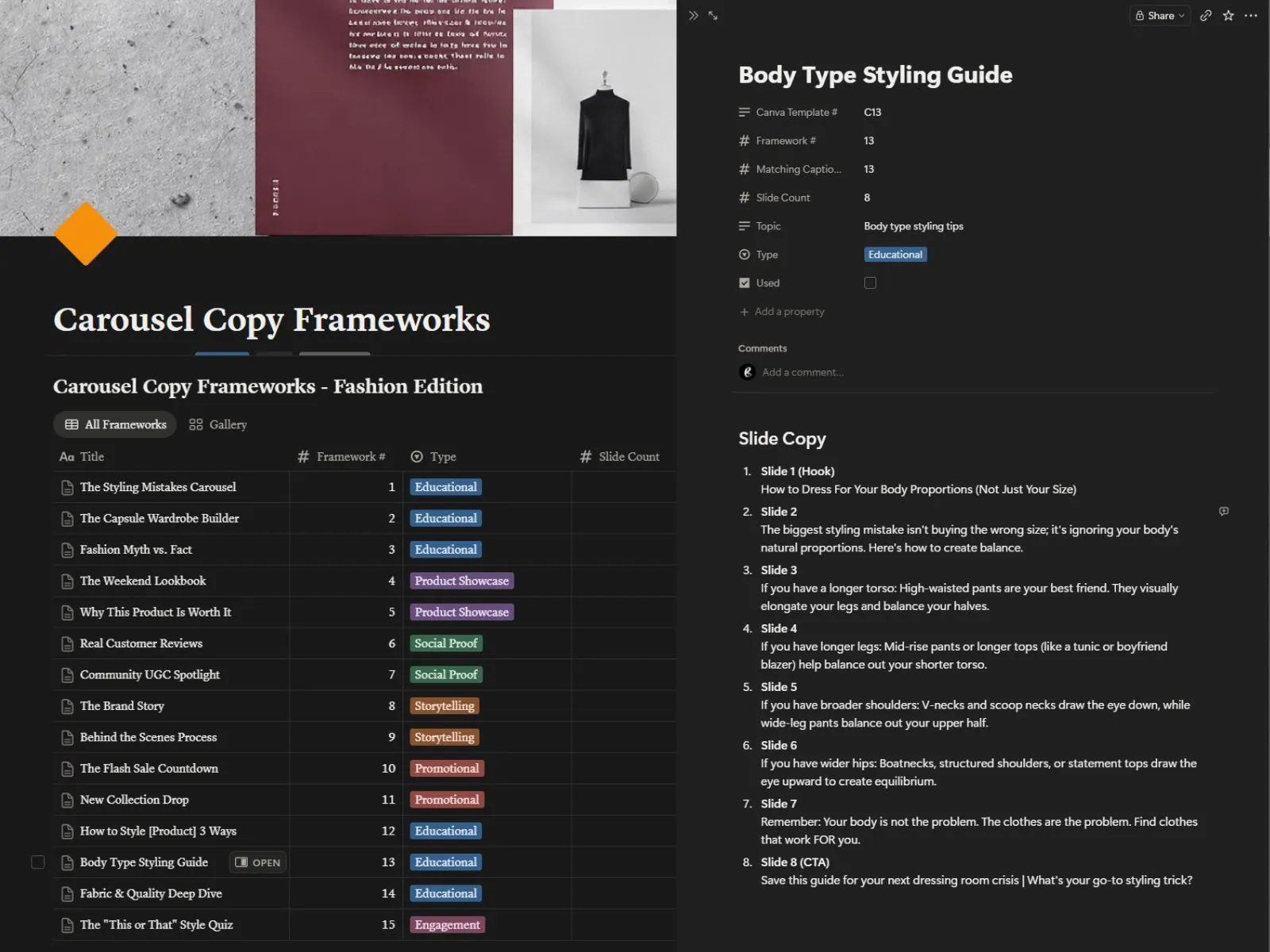Edit the Topic value Body type styling tips
1270x952 pixels.
click(914, 226)
